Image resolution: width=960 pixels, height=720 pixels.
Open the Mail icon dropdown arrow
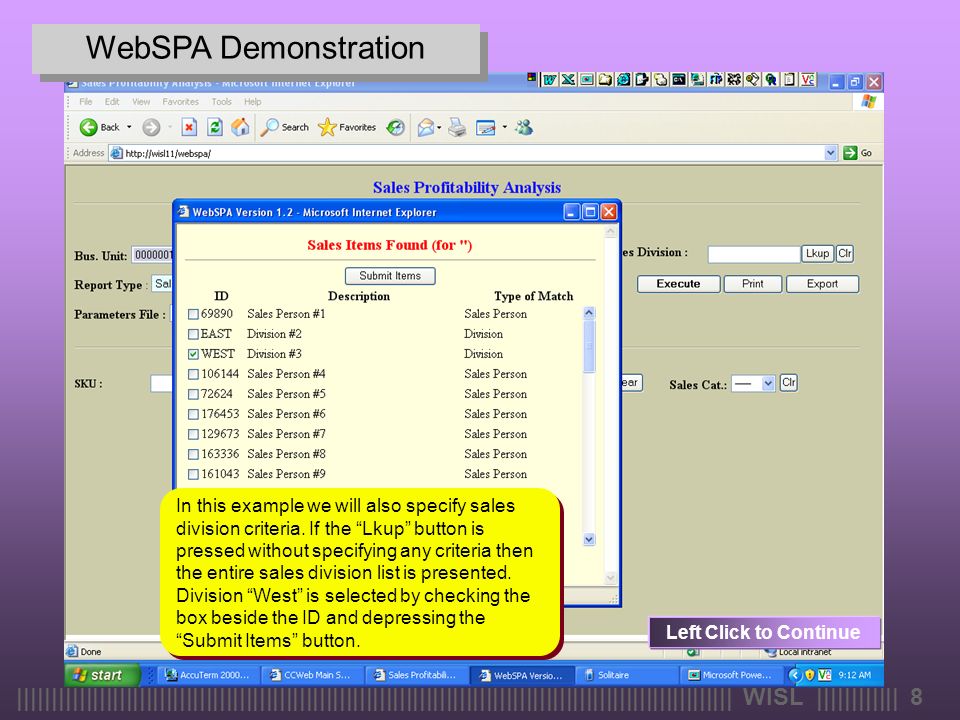(439, 128)
